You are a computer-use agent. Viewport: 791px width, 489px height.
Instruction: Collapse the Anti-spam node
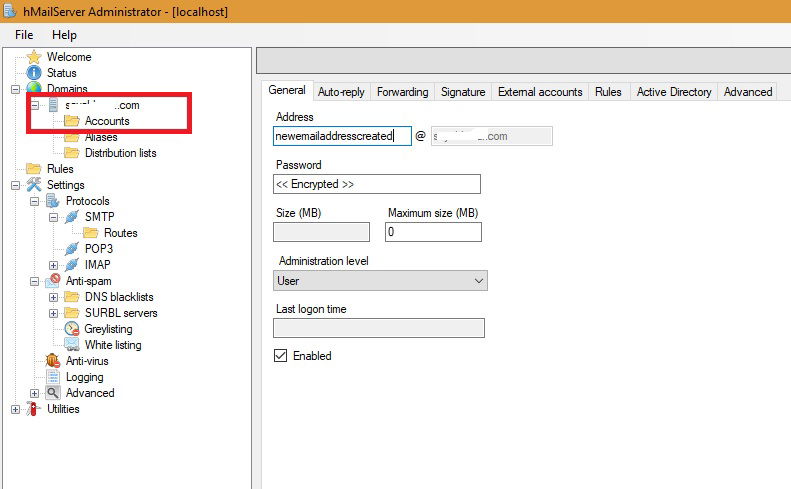click(x=35, y=281)
